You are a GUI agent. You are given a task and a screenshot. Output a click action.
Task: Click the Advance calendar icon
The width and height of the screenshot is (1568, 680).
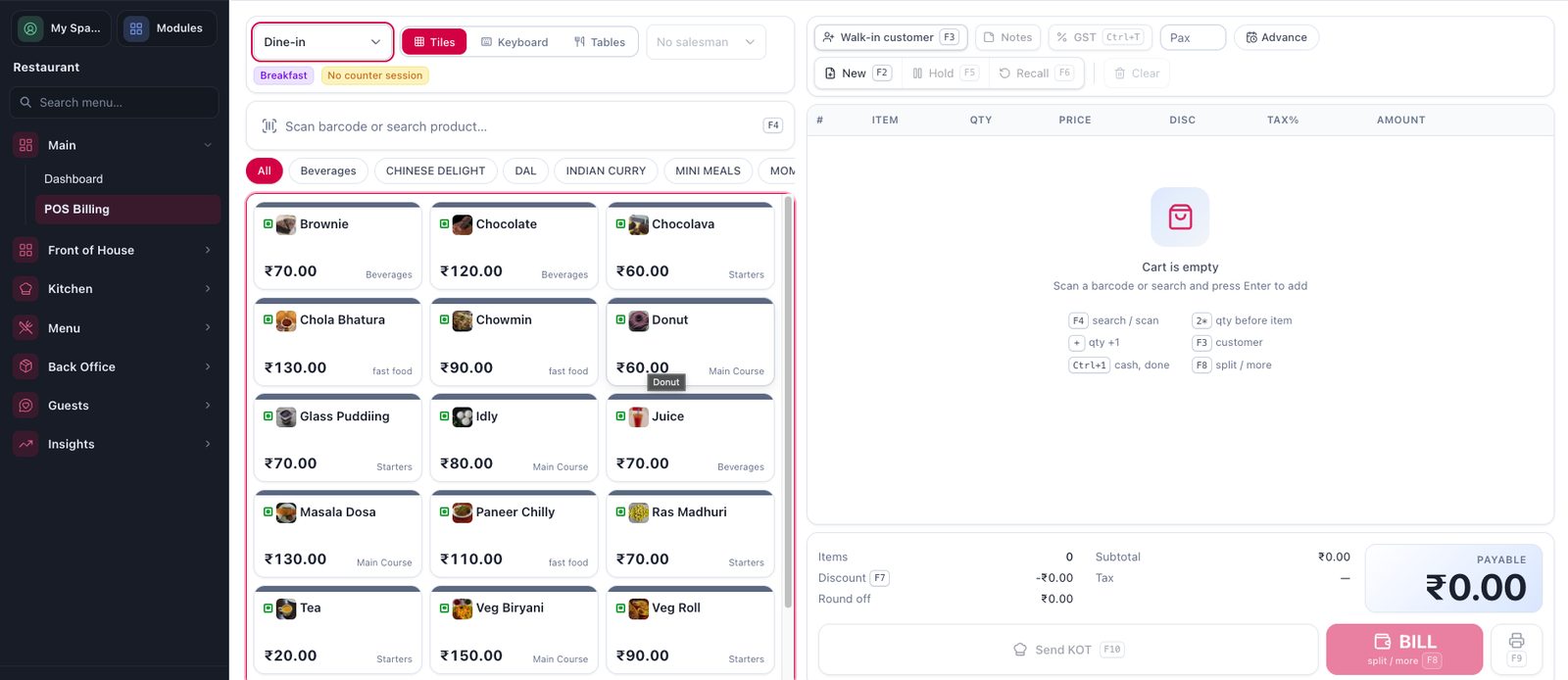(x=1251, y=37)
